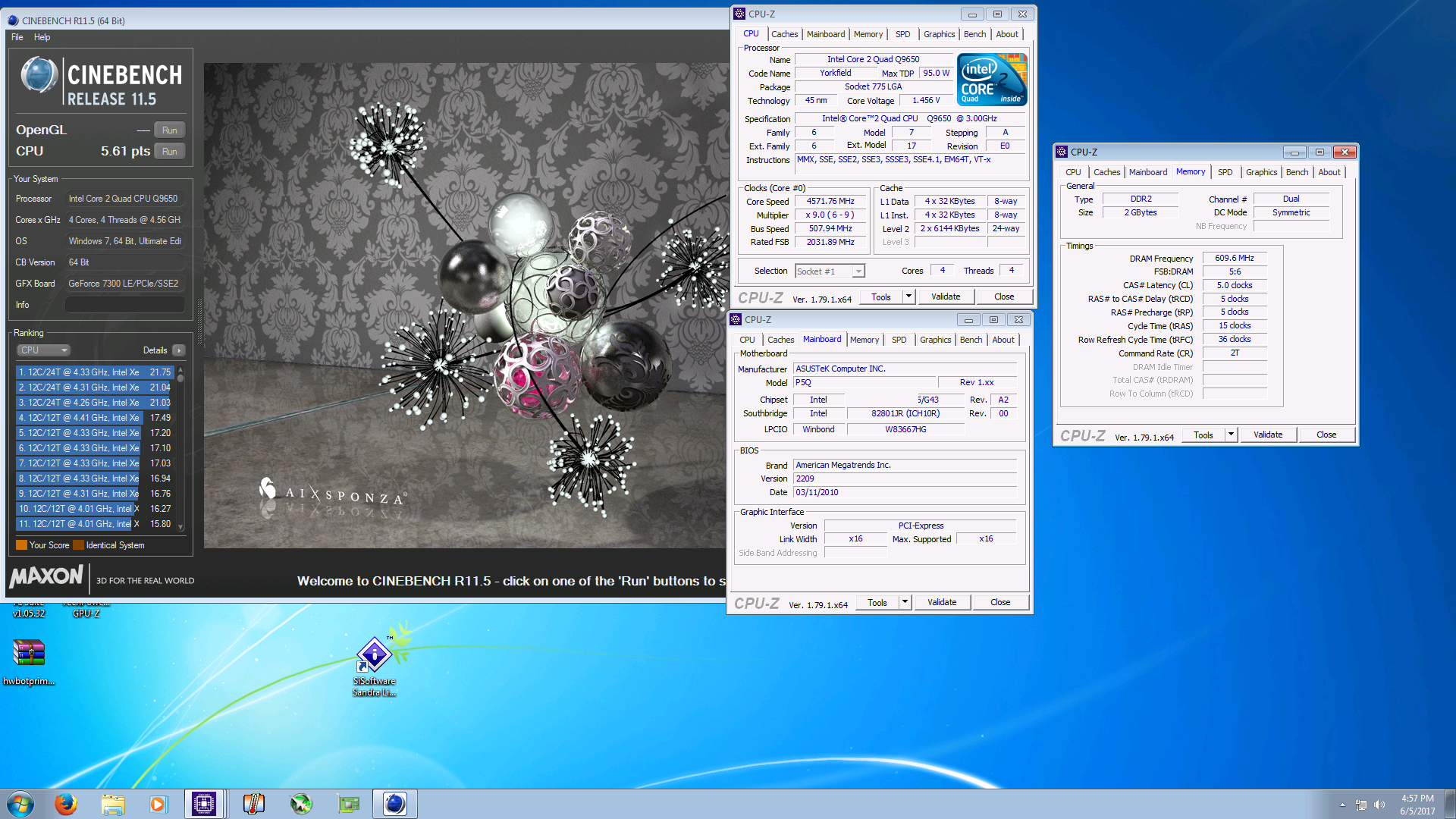Click the network tray icon

(1361, 805)
